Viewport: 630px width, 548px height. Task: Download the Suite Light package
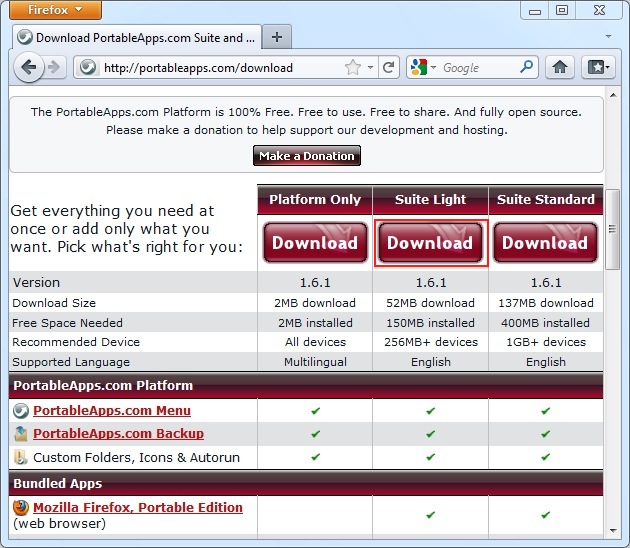(x=430, y=243)
